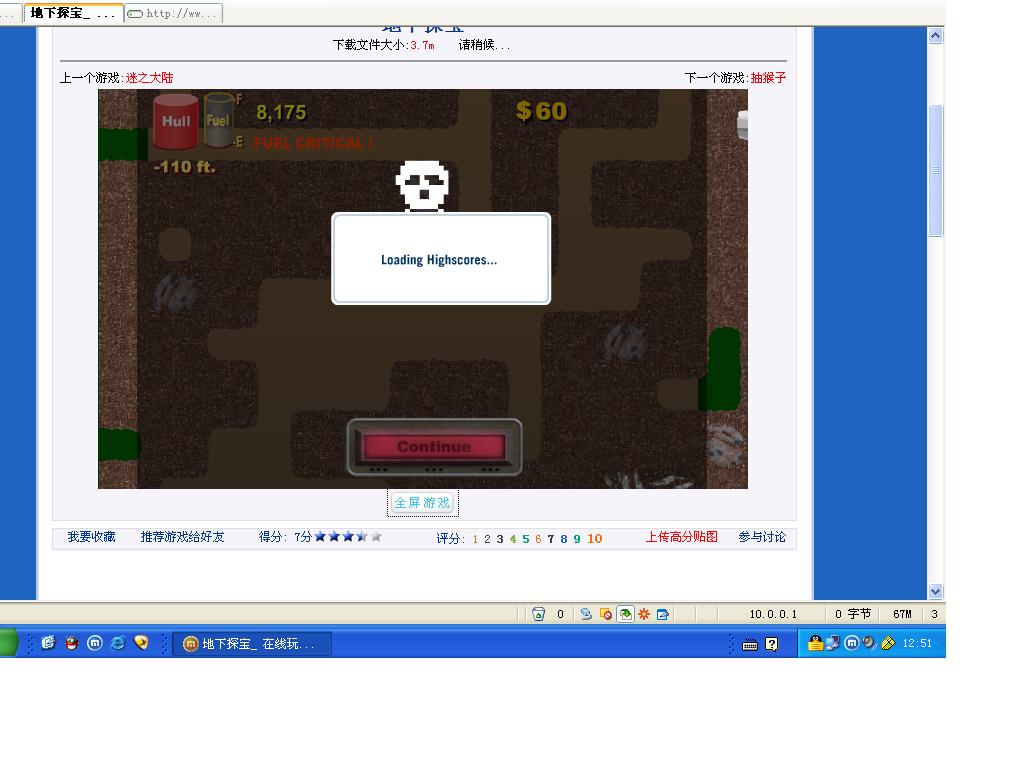
Task: Click the Loading Highscores dialog box
Action: pos(441,259)
